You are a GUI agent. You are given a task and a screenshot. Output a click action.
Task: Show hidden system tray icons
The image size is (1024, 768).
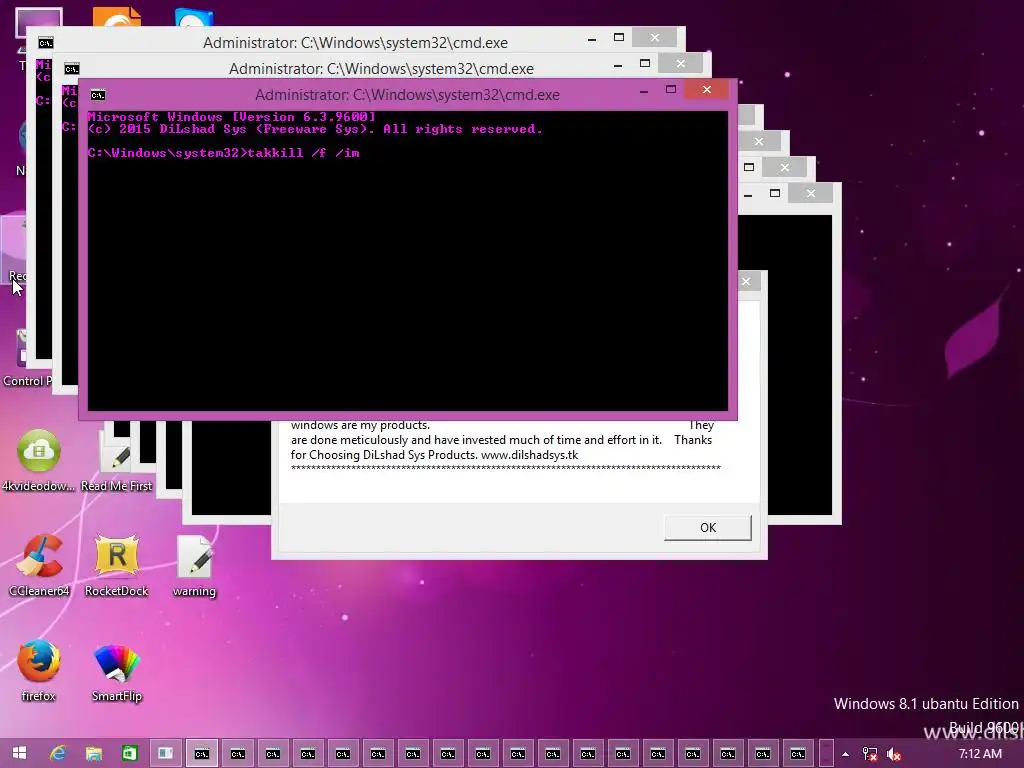pyautogui.click(x=845, y=754)
